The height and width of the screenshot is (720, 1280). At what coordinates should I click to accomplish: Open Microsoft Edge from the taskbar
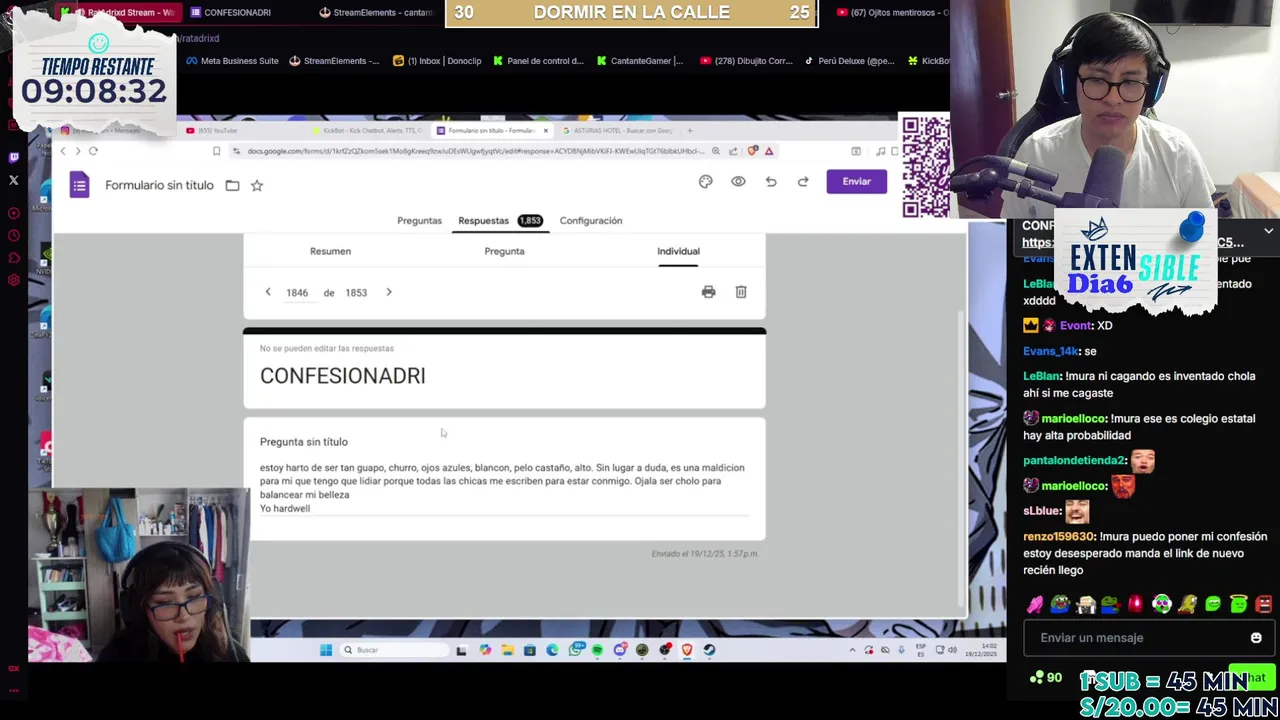pos(552,650)
